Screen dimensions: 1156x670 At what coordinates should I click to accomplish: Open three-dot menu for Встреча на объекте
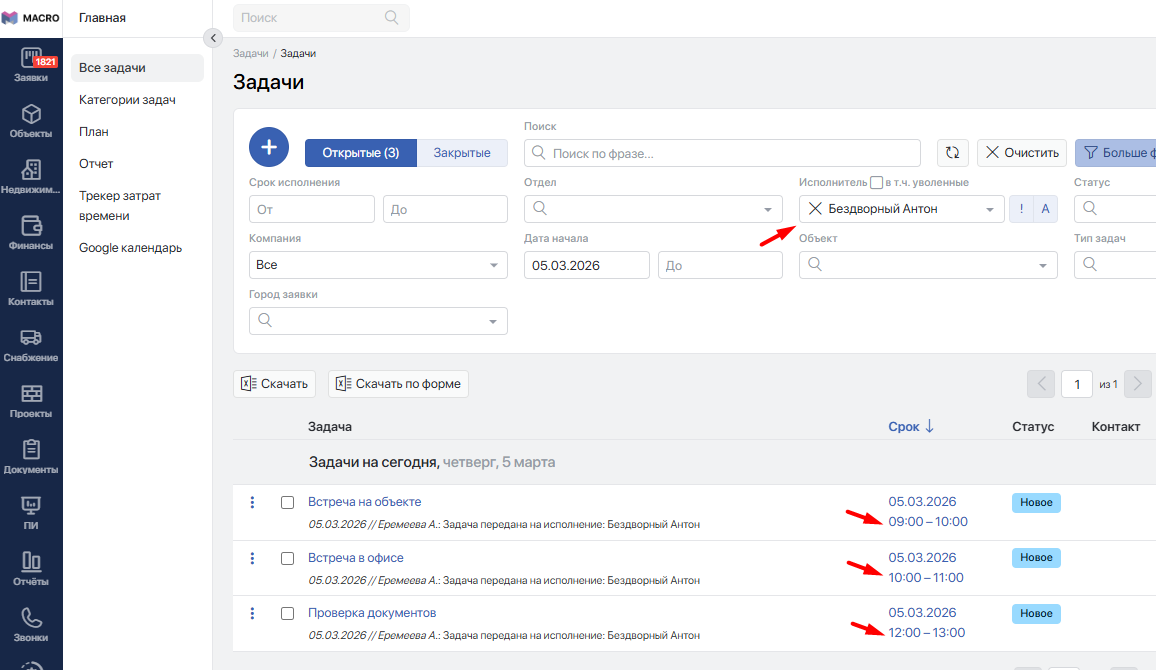(252, 502)
